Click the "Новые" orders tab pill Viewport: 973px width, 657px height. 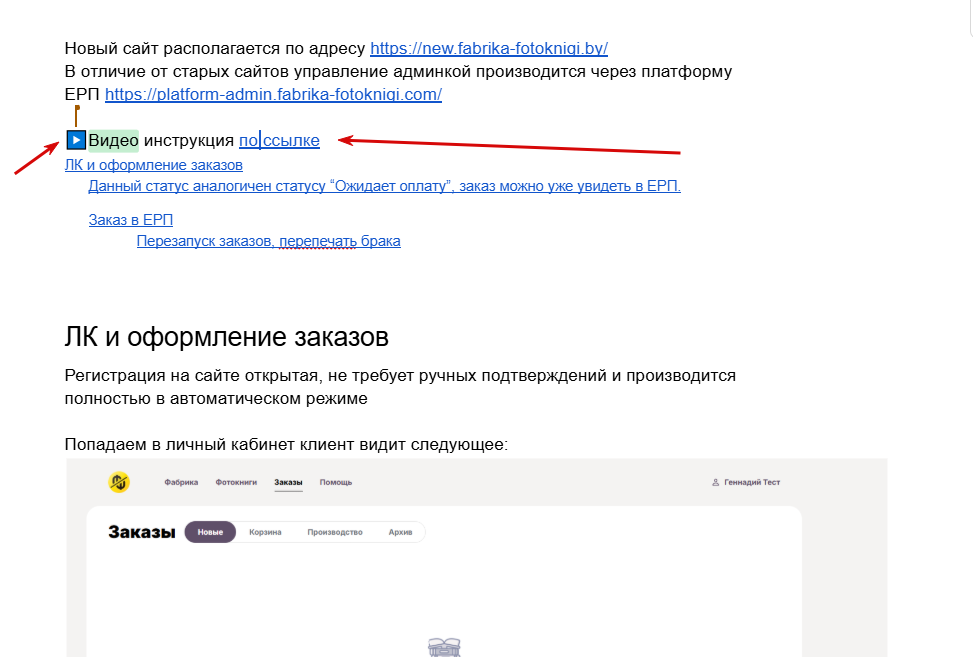pos(210,532)
